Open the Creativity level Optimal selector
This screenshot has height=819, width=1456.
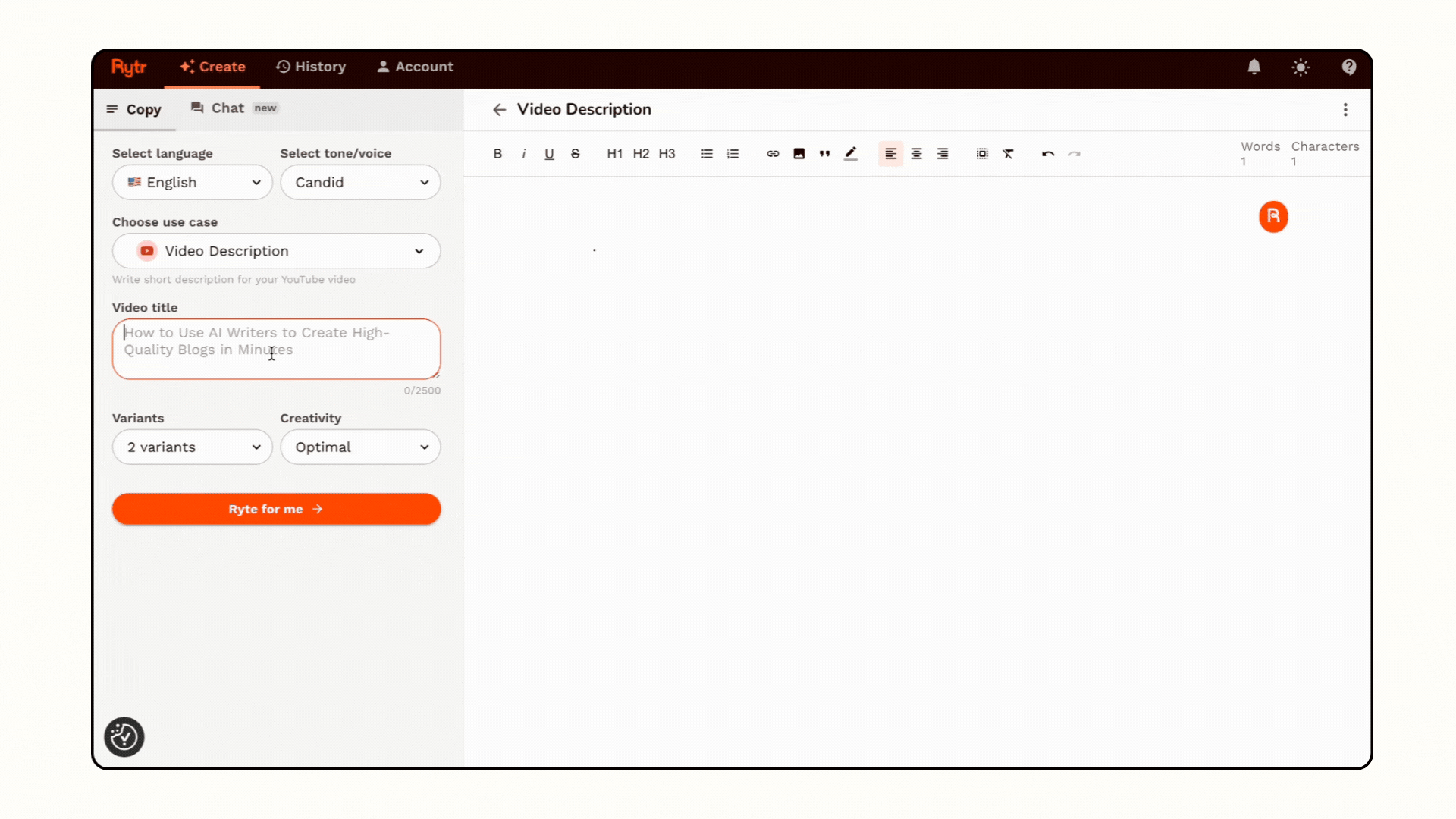click(360, 447)
